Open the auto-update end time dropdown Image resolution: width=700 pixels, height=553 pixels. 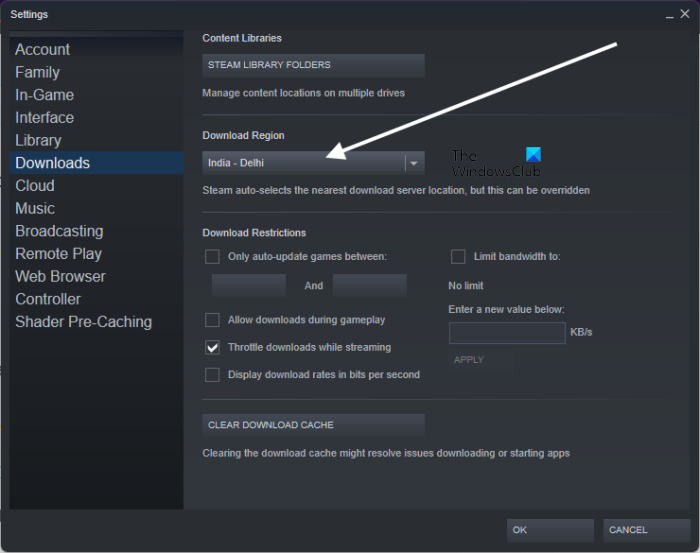(369, 286)
